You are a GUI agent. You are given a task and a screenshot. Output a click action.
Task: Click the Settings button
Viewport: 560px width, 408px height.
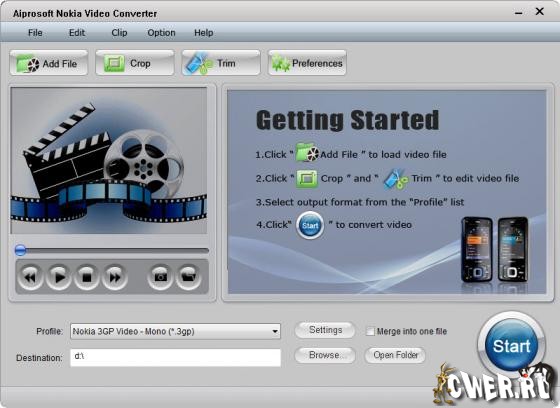[x=325, y=330]
